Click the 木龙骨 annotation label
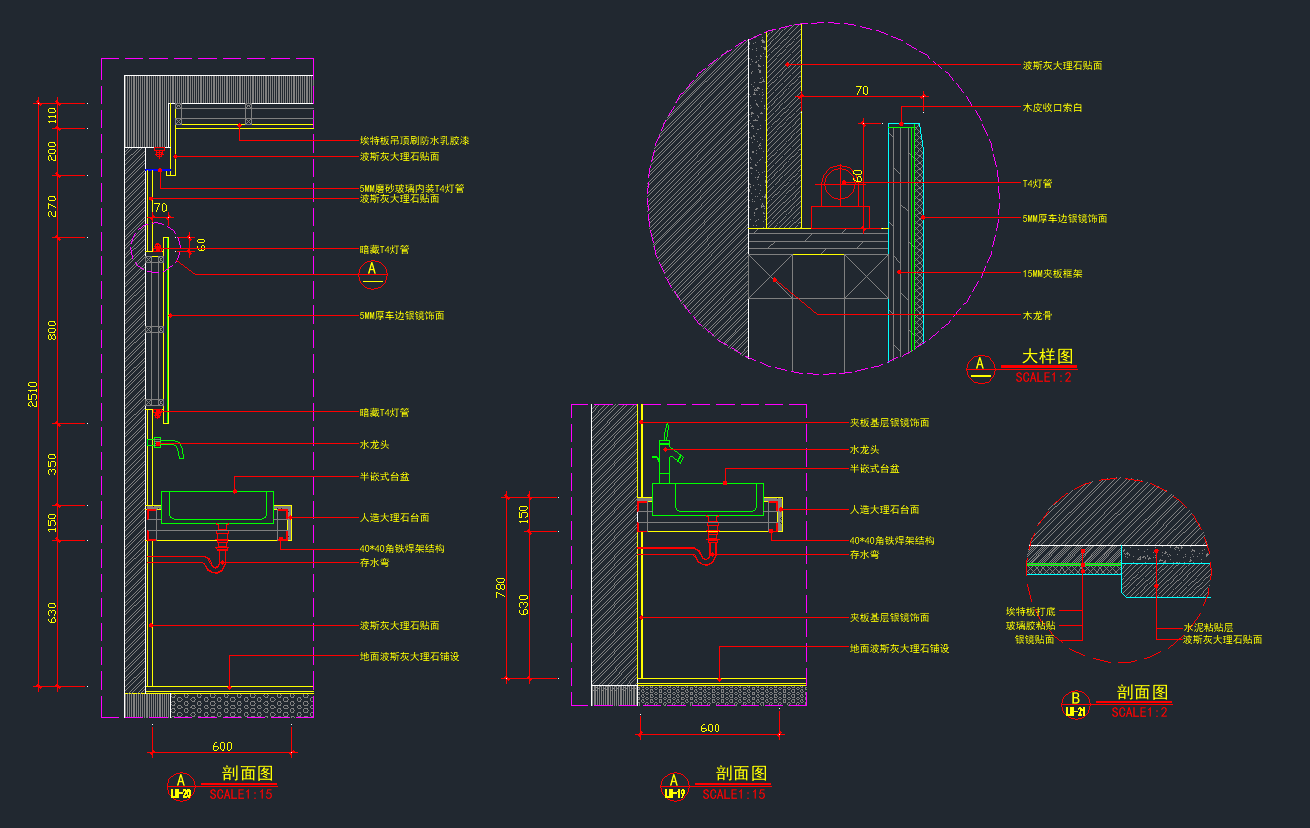The image size is (1310, 828). [1036, 316]
